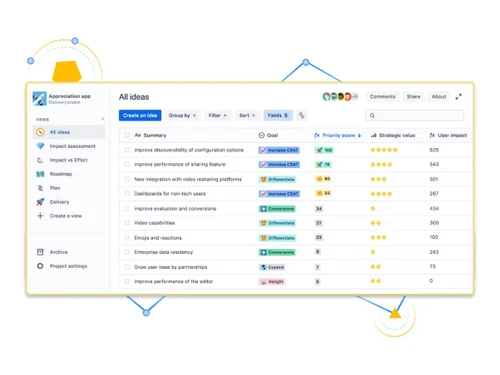This screenshot has width=500, height=375.
Task: Check 'Improve discoverability of configuration options' row
Action: point(127,150)
